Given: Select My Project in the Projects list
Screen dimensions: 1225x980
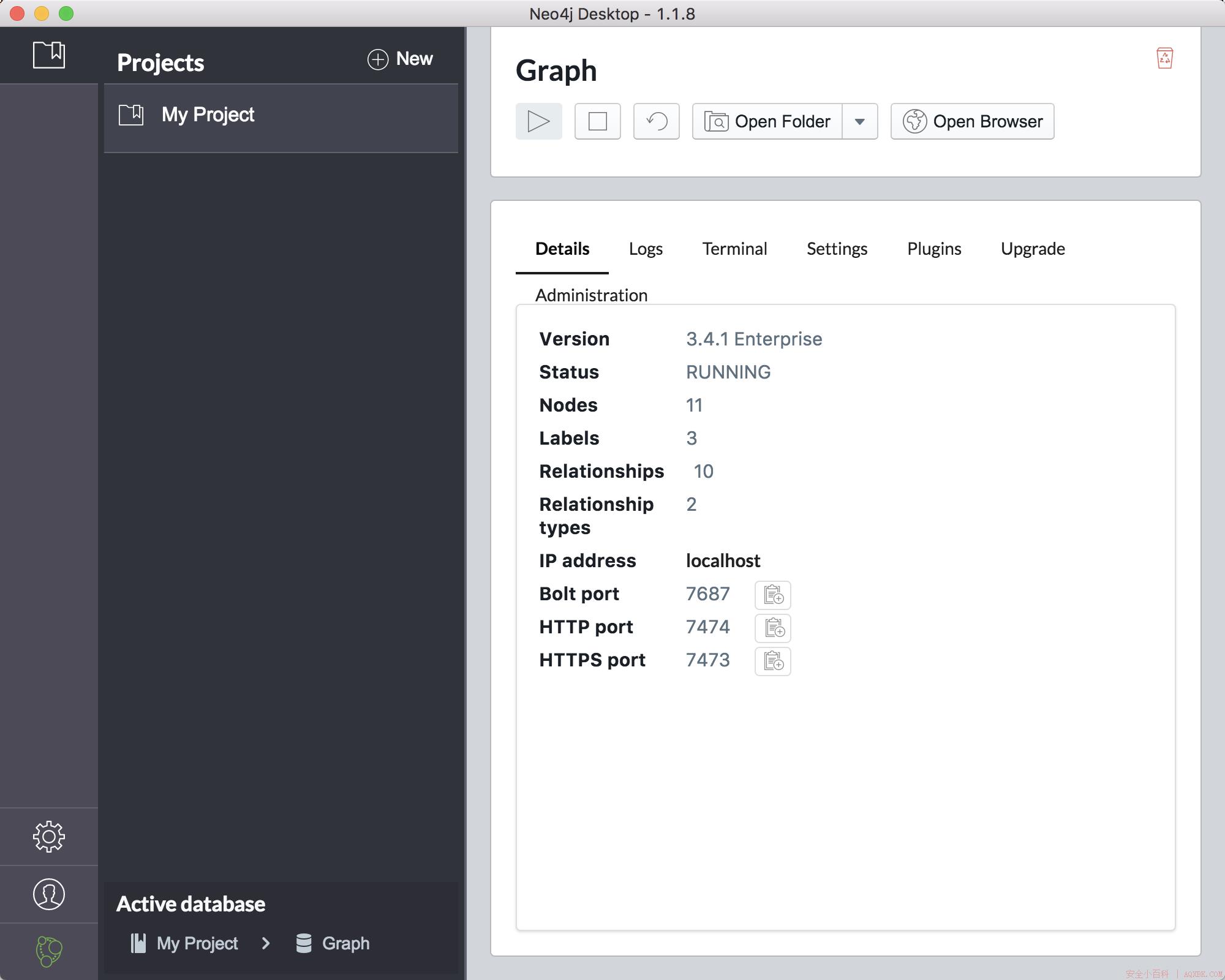Looking at the screenshot, I should pyautogui.click(x=281, y=118).
